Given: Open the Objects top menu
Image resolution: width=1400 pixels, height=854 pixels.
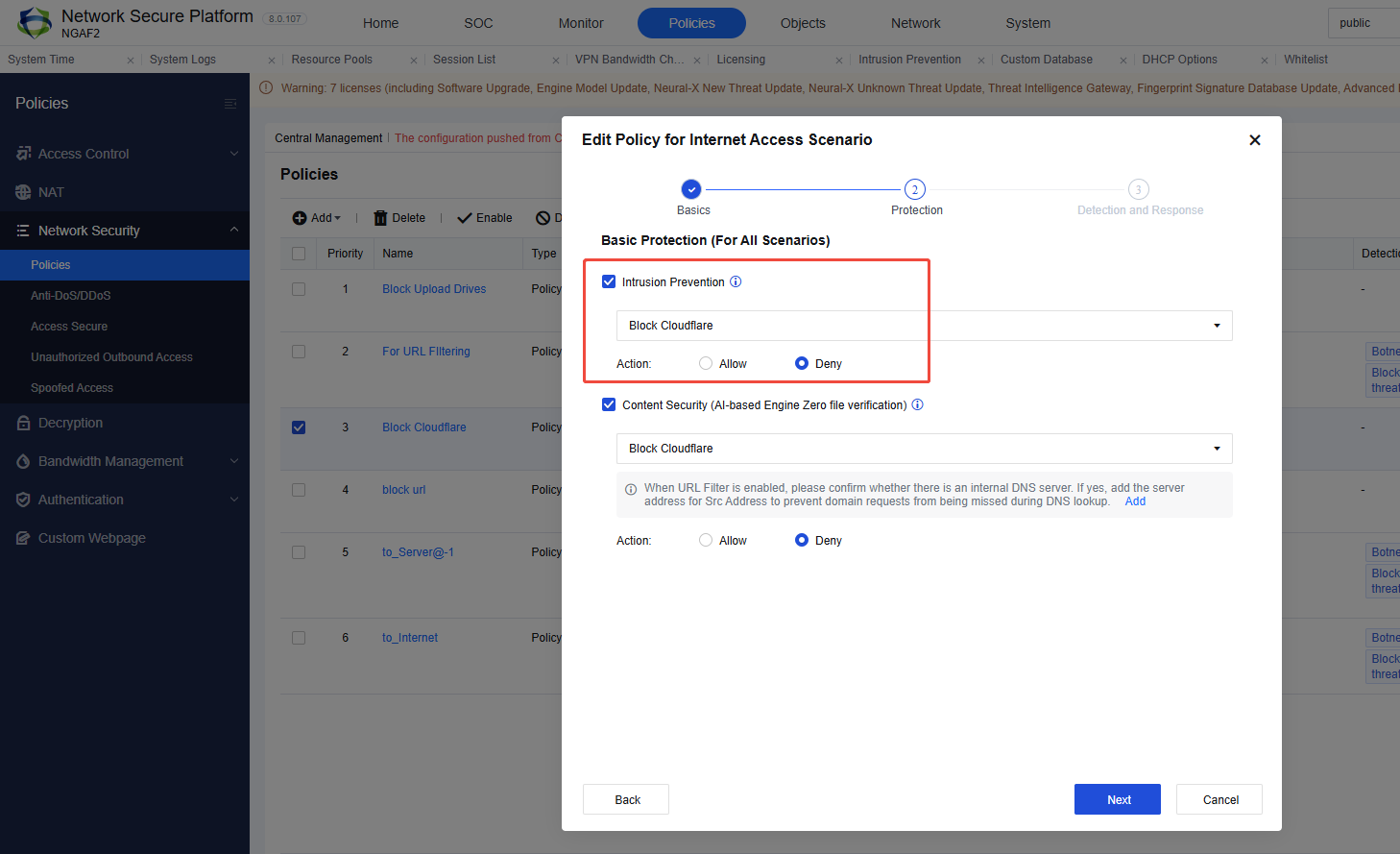Looking at the screenshot, I should (803, 23).
